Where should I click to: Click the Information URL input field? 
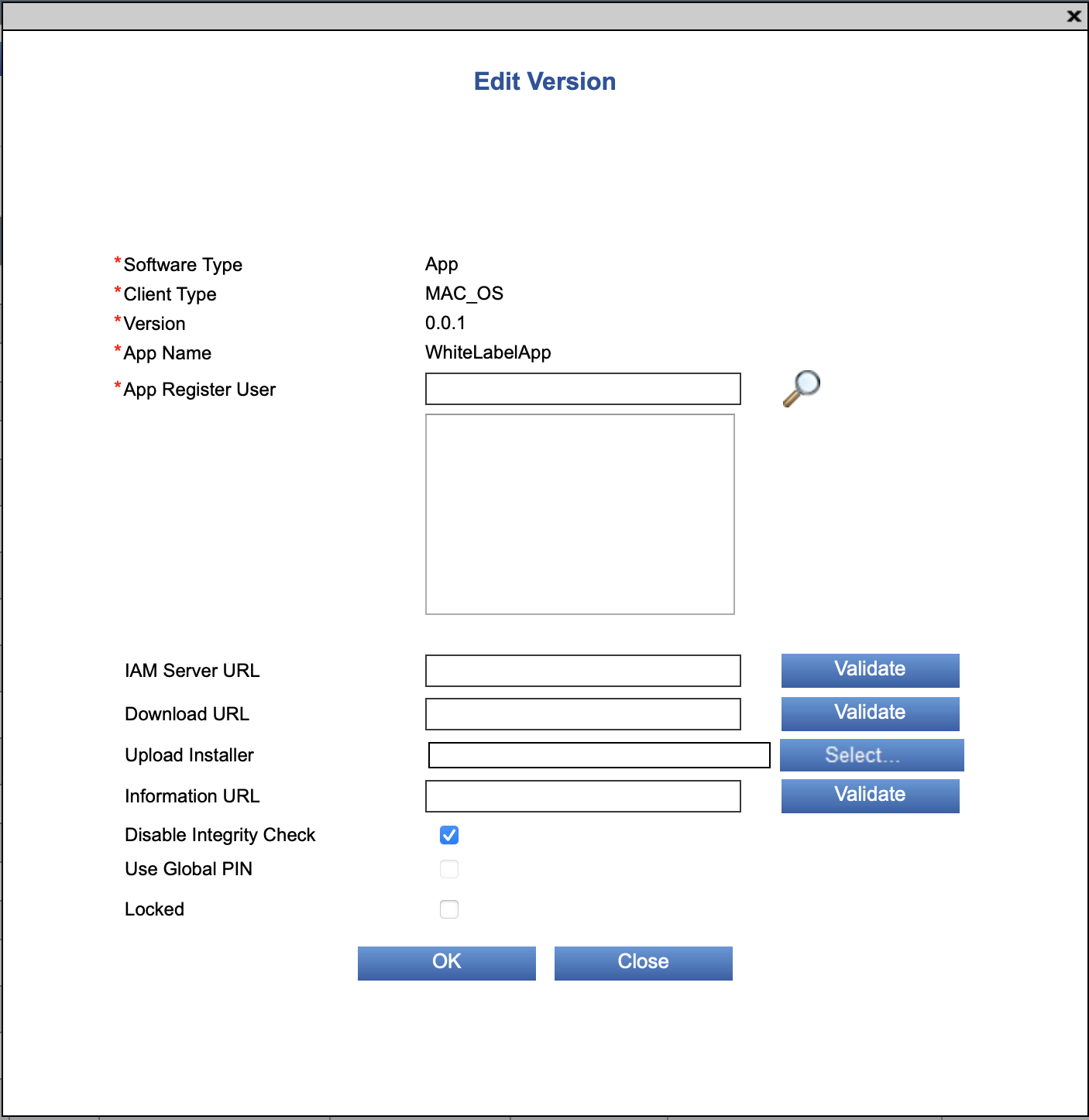582,796
